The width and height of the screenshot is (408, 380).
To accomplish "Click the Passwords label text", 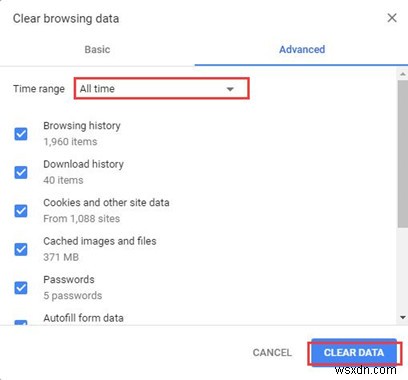I will 69,279.
